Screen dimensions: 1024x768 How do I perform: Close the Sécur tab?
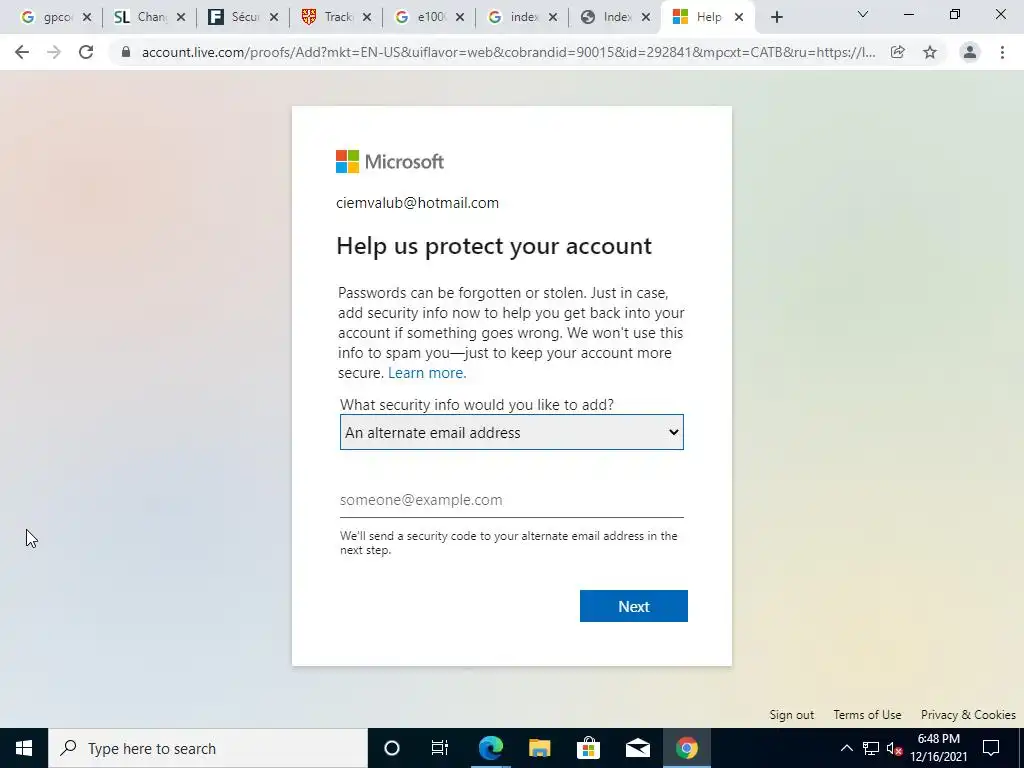[274, 18]
